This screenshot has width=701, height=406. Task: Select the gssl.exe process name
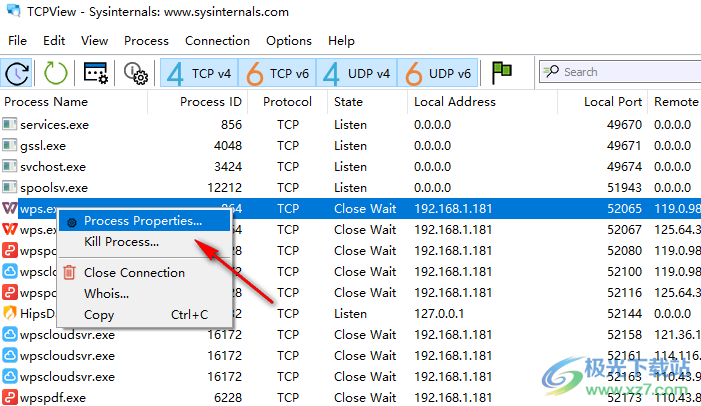(x=43, y=146)
